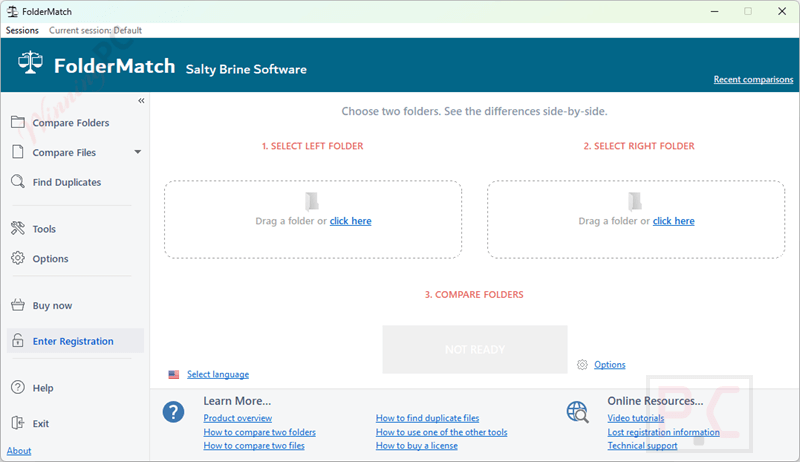Click the left folder drop zone

[313, 219]
